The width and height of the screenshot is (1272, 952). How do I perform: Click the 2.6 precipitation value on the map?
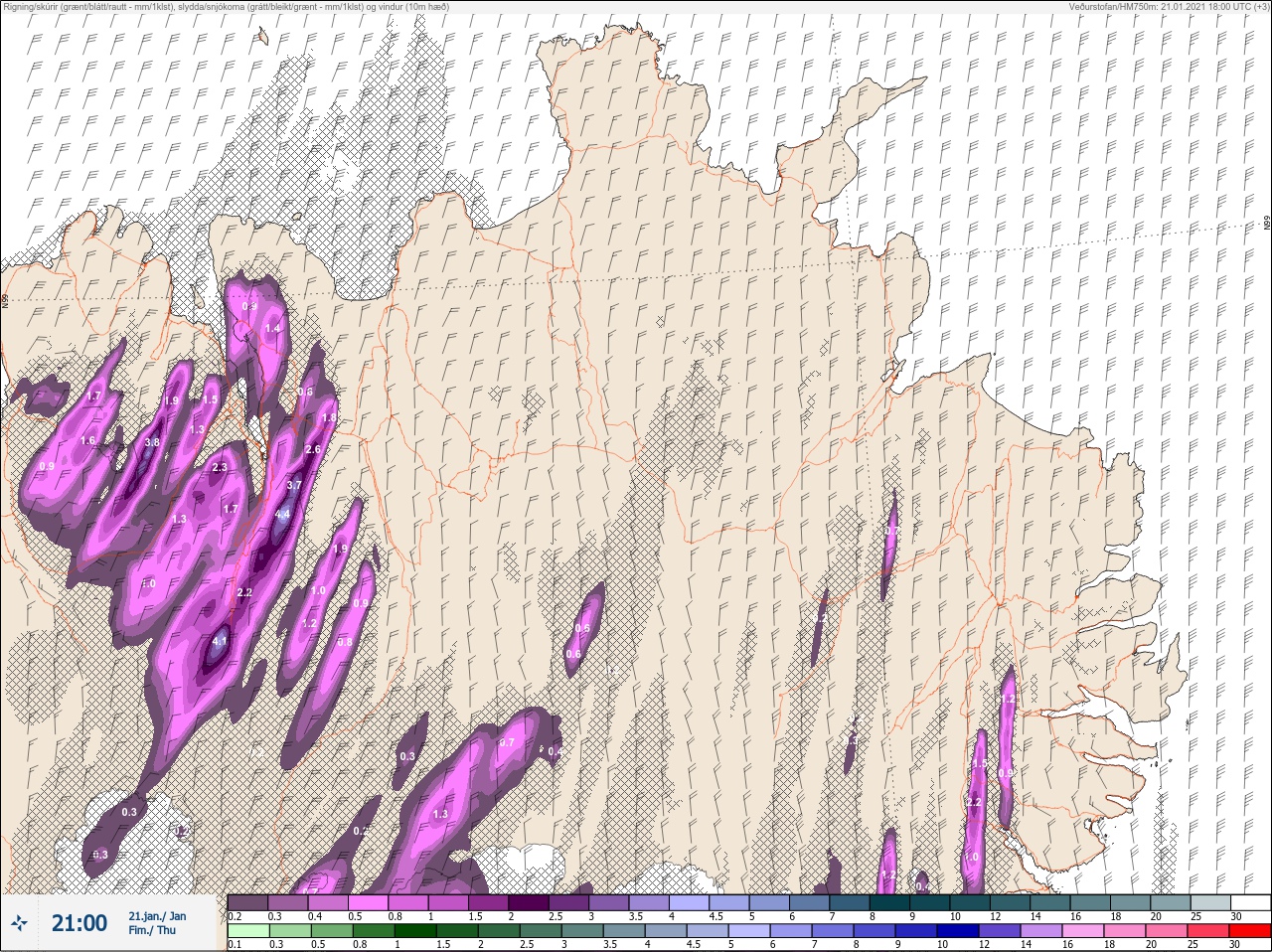[313, 449]
